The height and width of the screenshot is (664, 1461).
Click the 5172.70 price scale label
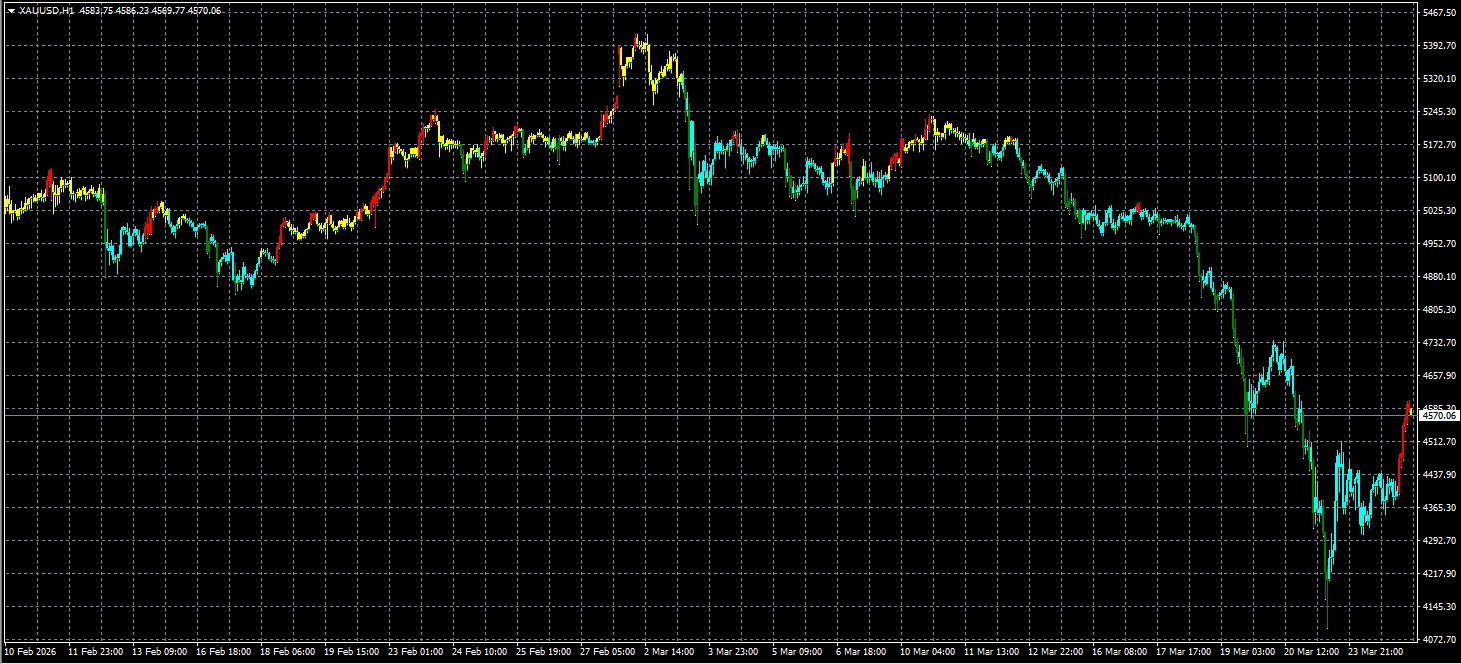1438,145
